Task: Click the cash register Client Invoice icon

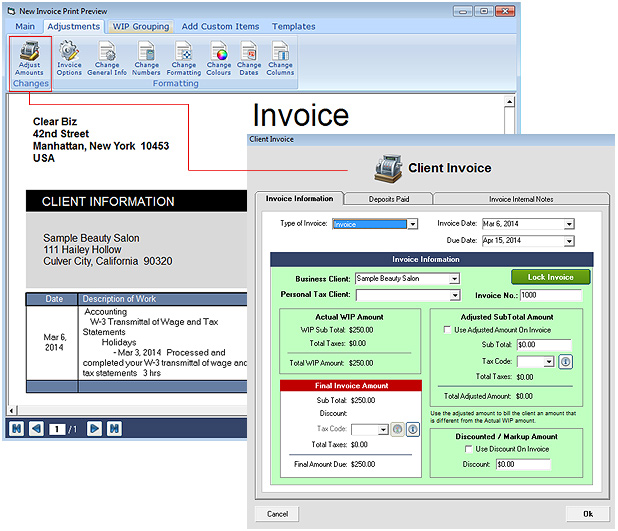Action: tap(388, 169)
